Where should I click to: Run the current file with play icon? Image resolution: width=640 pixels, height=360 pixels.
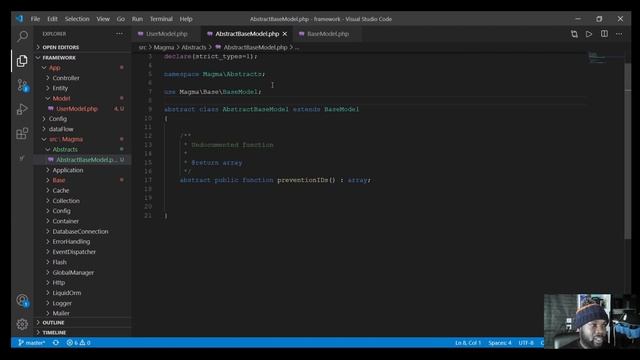pos(589,34)
